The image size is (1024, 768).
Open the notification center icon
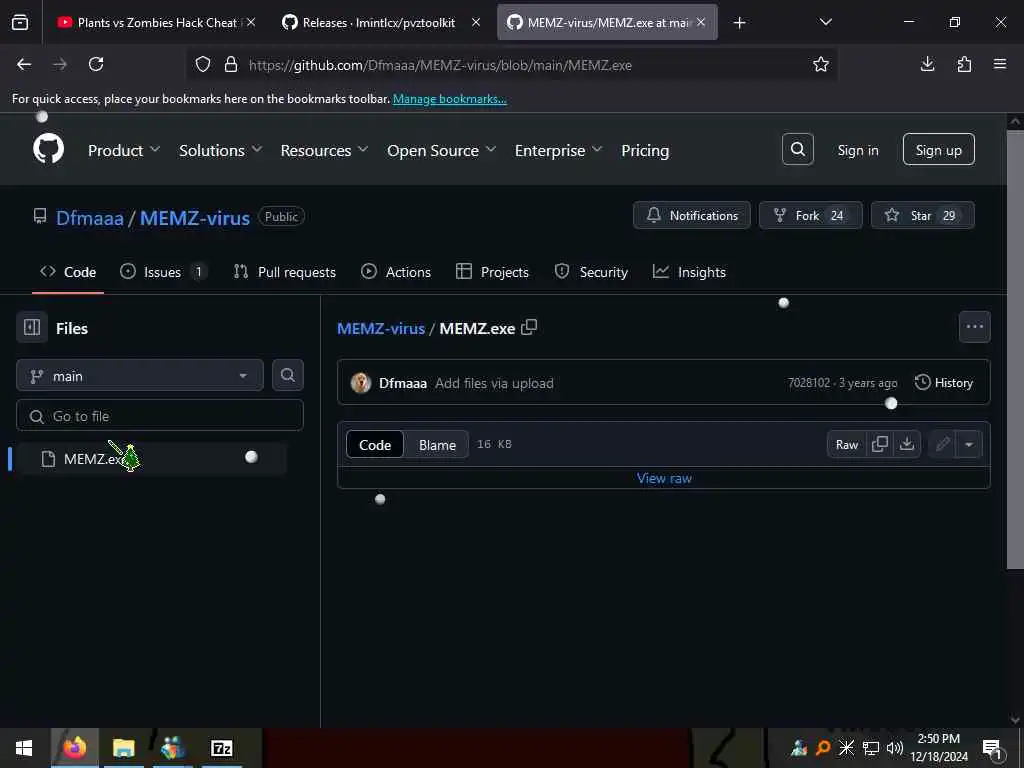992,748
